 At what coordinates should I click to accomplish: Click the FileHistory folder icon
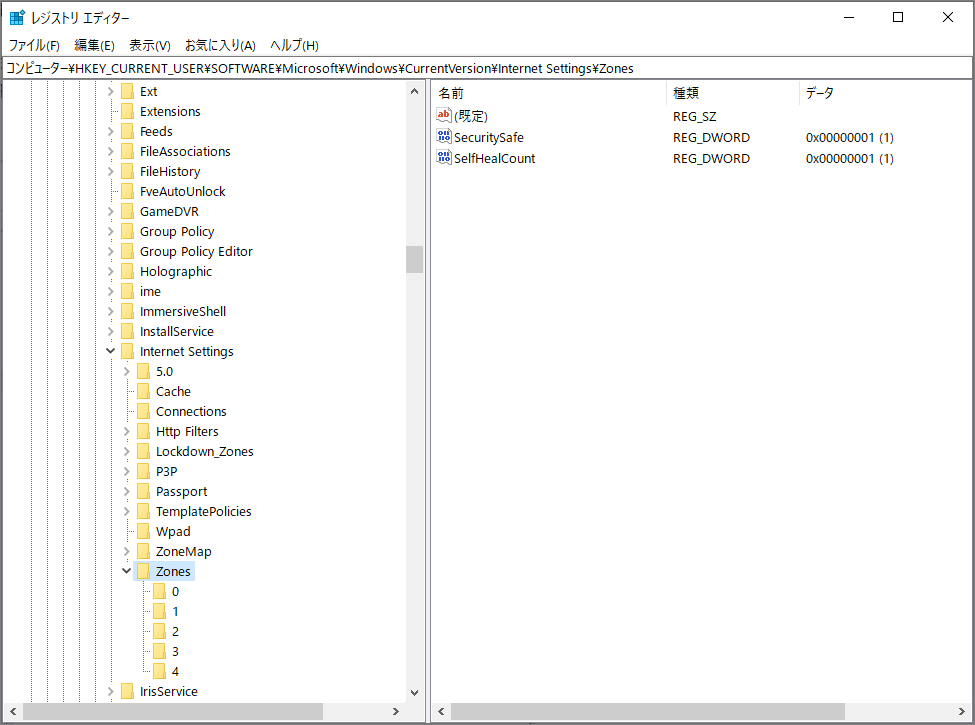coord(127,172)
